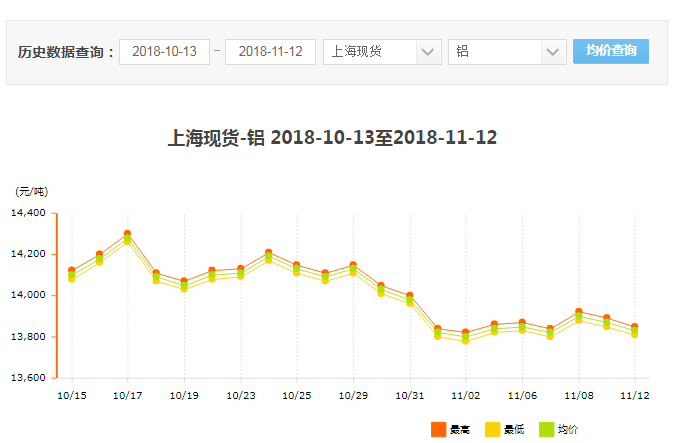673x443 pixels.
Task: Click the 14,400 y-axis label
Action: point(28,213)
